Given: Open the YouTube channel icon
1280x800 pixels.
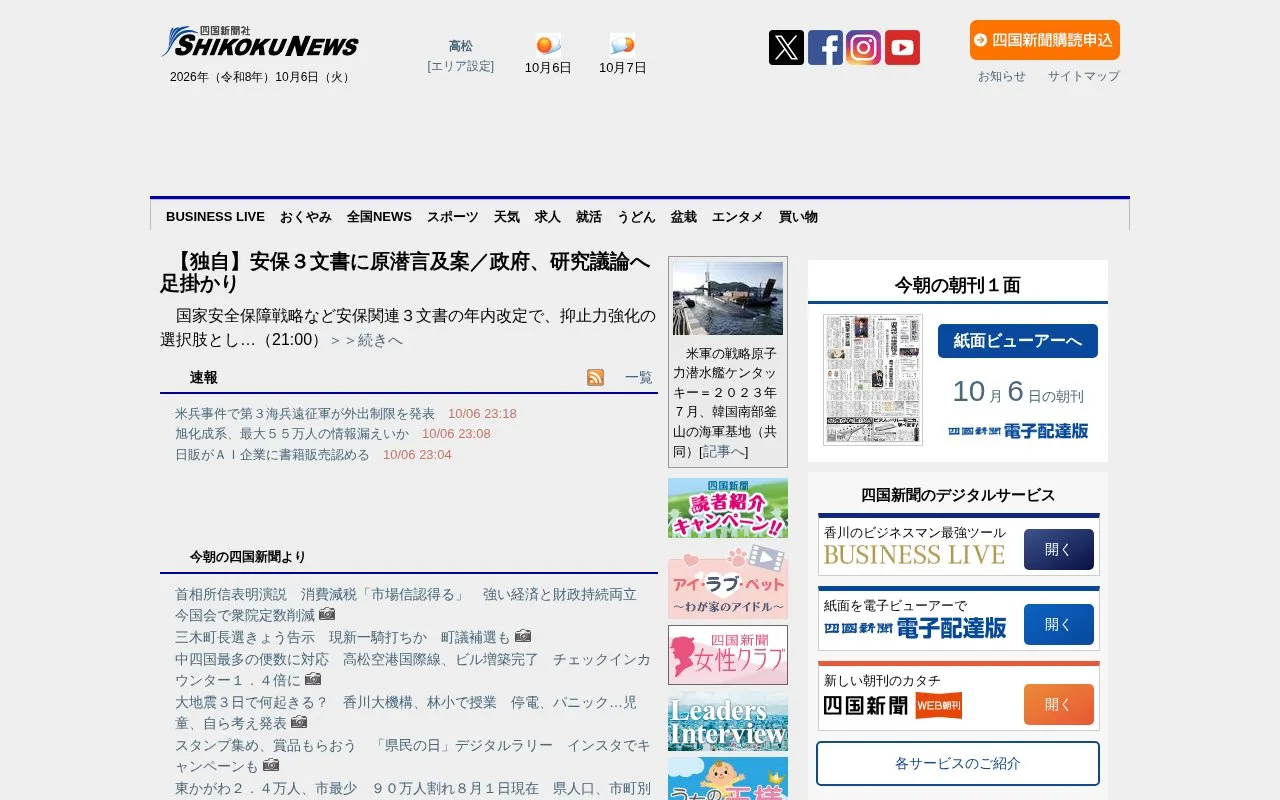Looking at the screenshot, I should 902,47.
